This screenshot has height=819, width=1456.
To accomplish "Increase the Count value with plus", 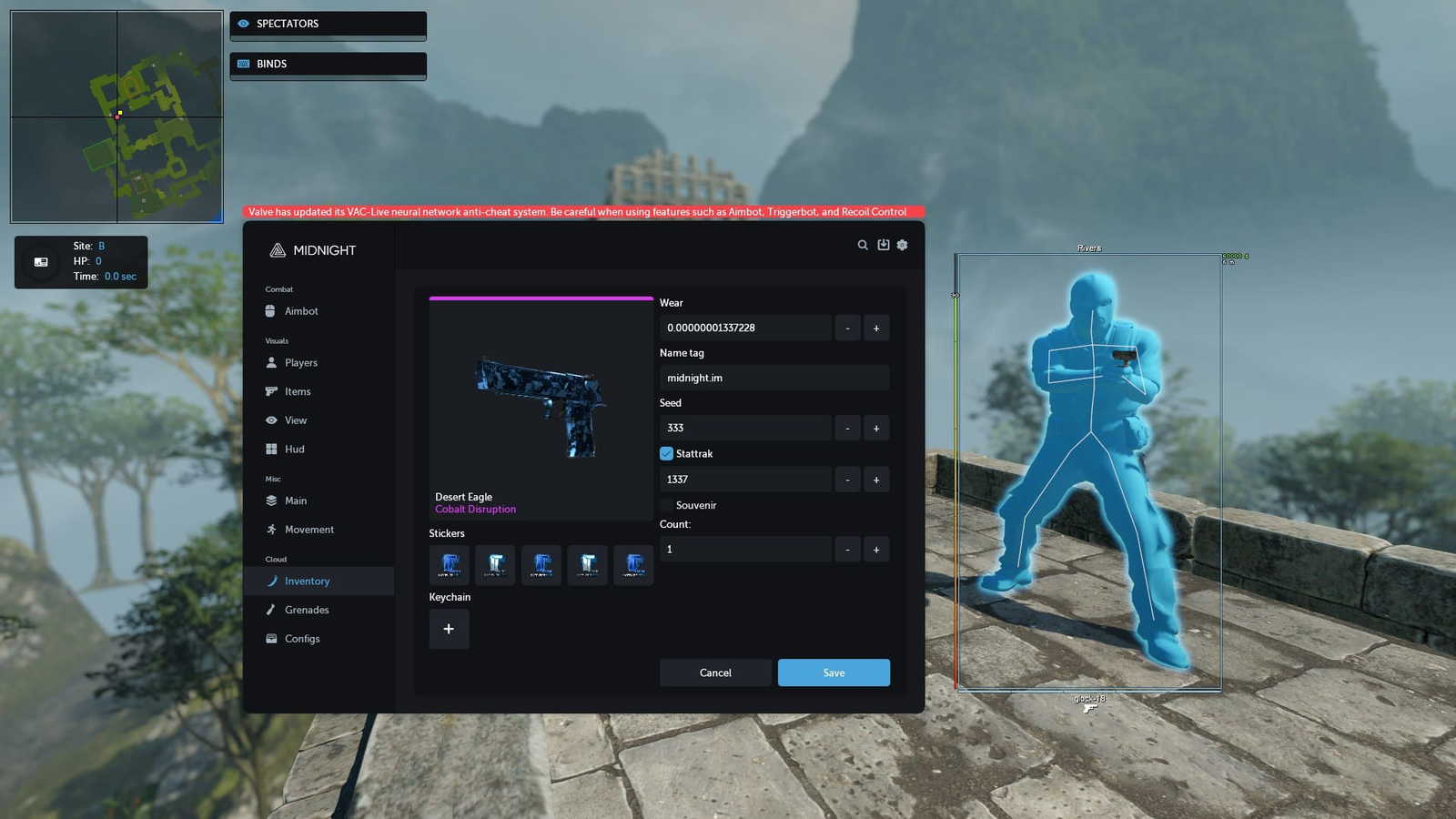I will pyautogui.click(x=876, y=550).
